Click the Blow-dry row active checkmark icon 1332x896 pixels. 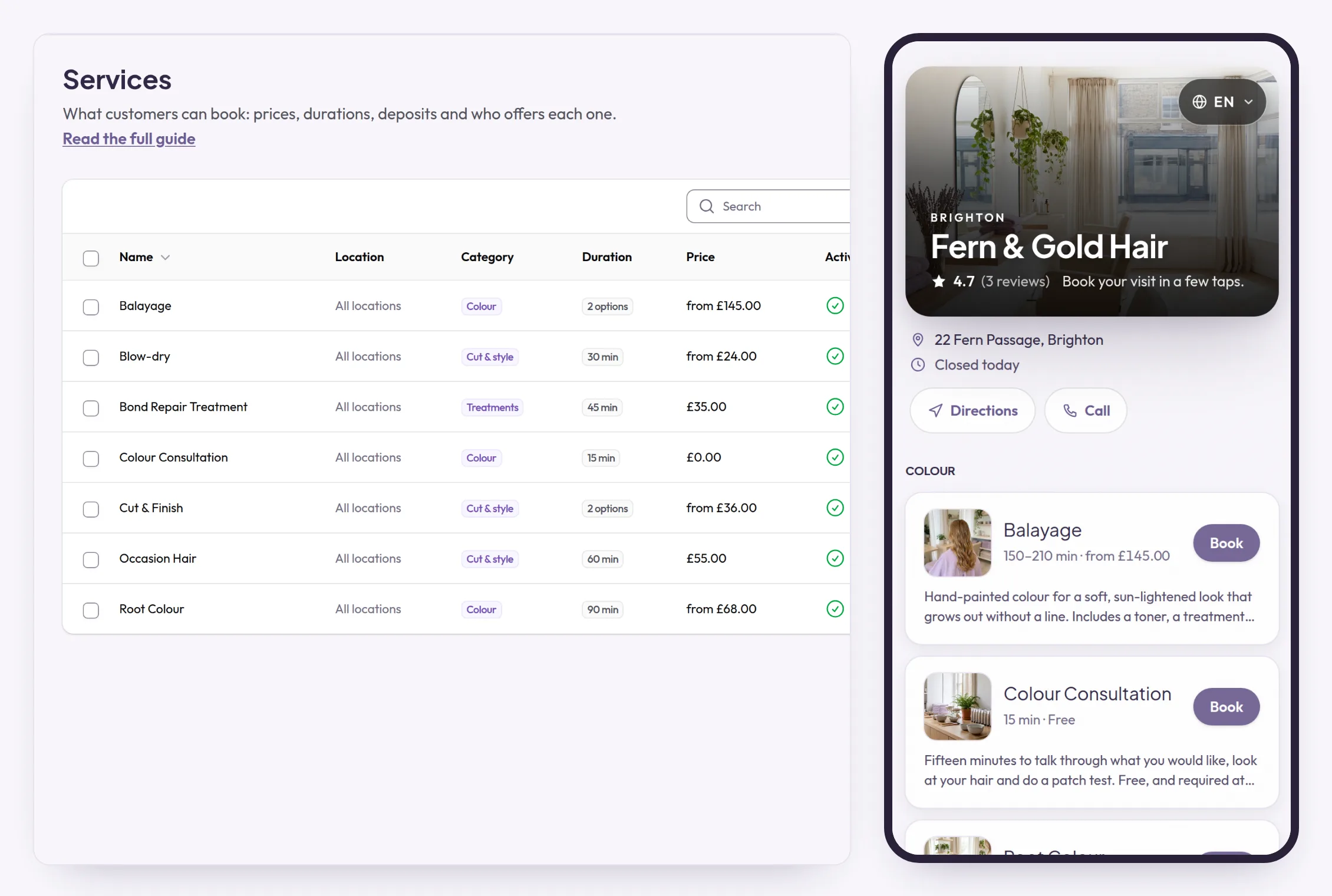click(x=835, y=356)
